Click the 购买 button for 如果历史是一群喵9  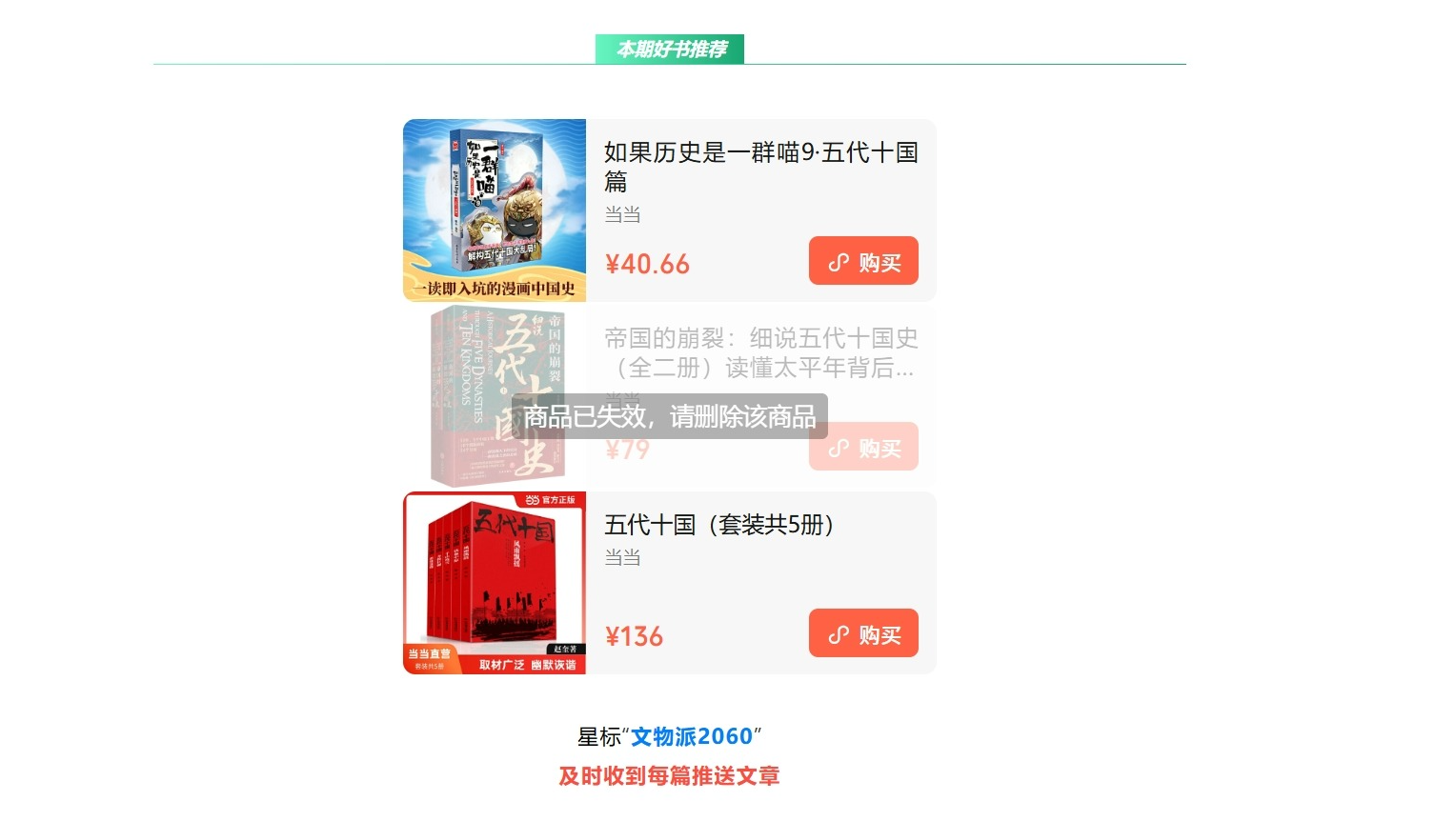(863, 261)
